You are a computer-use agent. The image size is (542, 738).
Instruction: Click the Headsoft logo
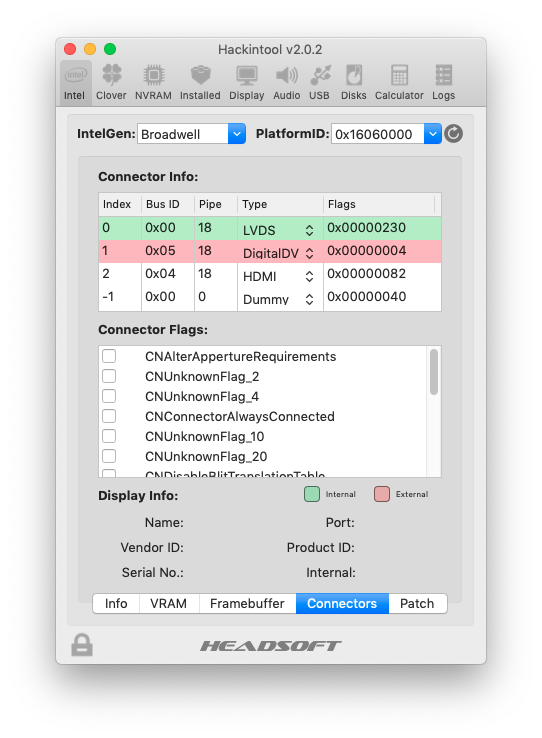point(271,646)
